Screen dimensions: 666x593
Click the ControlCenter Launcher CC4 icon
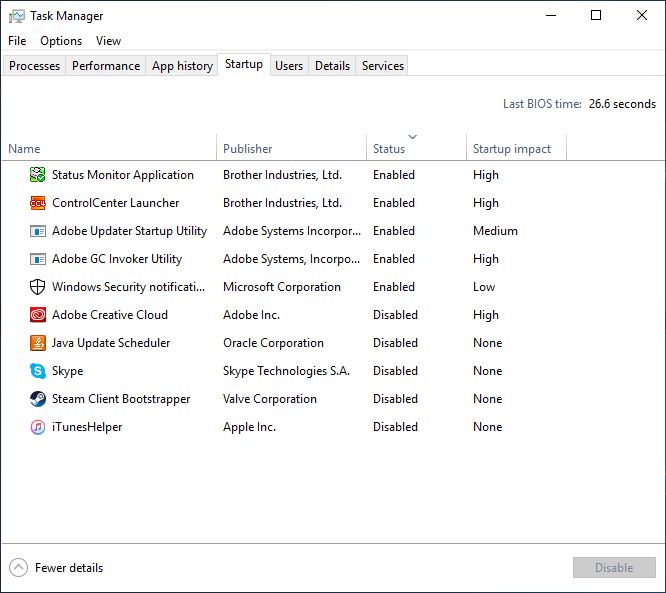[37, 203]
